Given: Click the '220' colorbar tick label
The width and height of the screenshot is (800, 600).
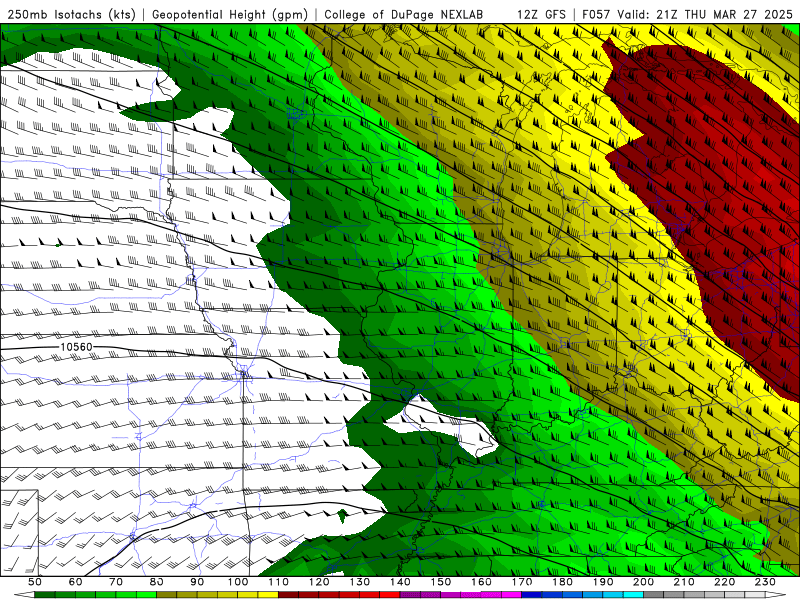Looking at the screenshot, I should (x=724, y=582).
